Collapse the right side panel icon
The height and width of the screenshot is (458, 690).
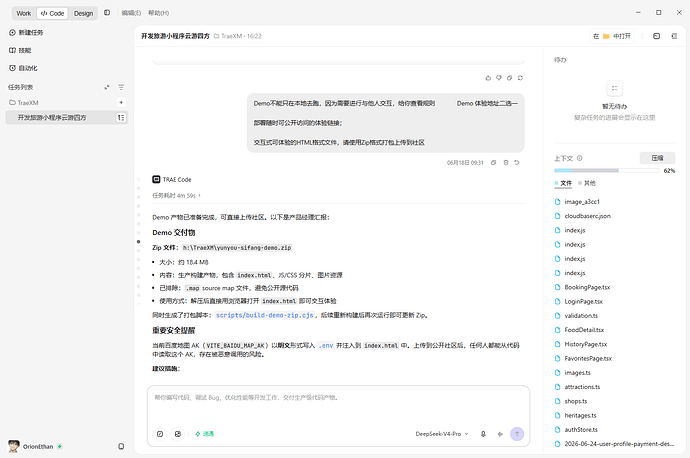click(x=674, y=36)
